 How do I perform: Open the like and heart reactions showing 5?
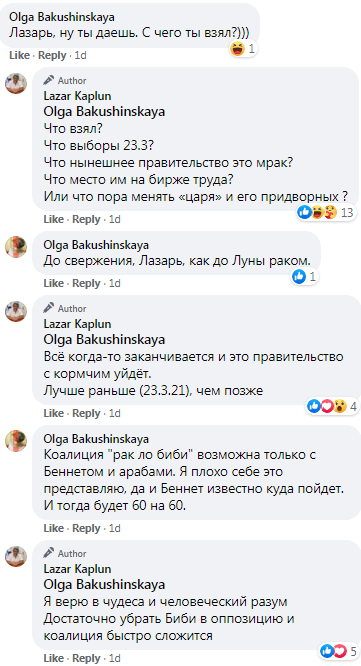pyautogui.click(x=339, y=651)
